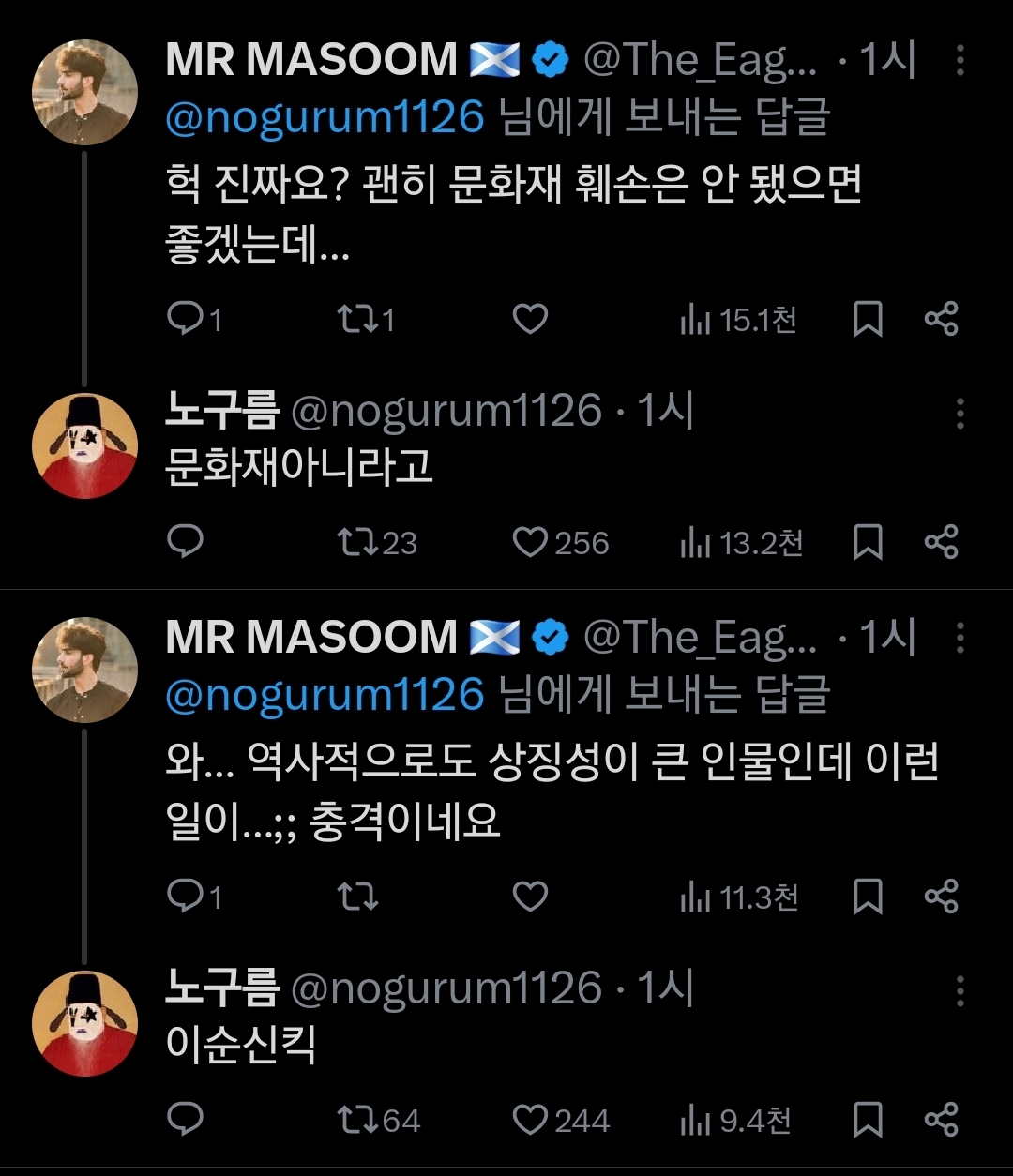Viewport: 1013px width, 1176px height.
Task: Reply to the 문화재아니라고 tweet
Action: (185, 542)
